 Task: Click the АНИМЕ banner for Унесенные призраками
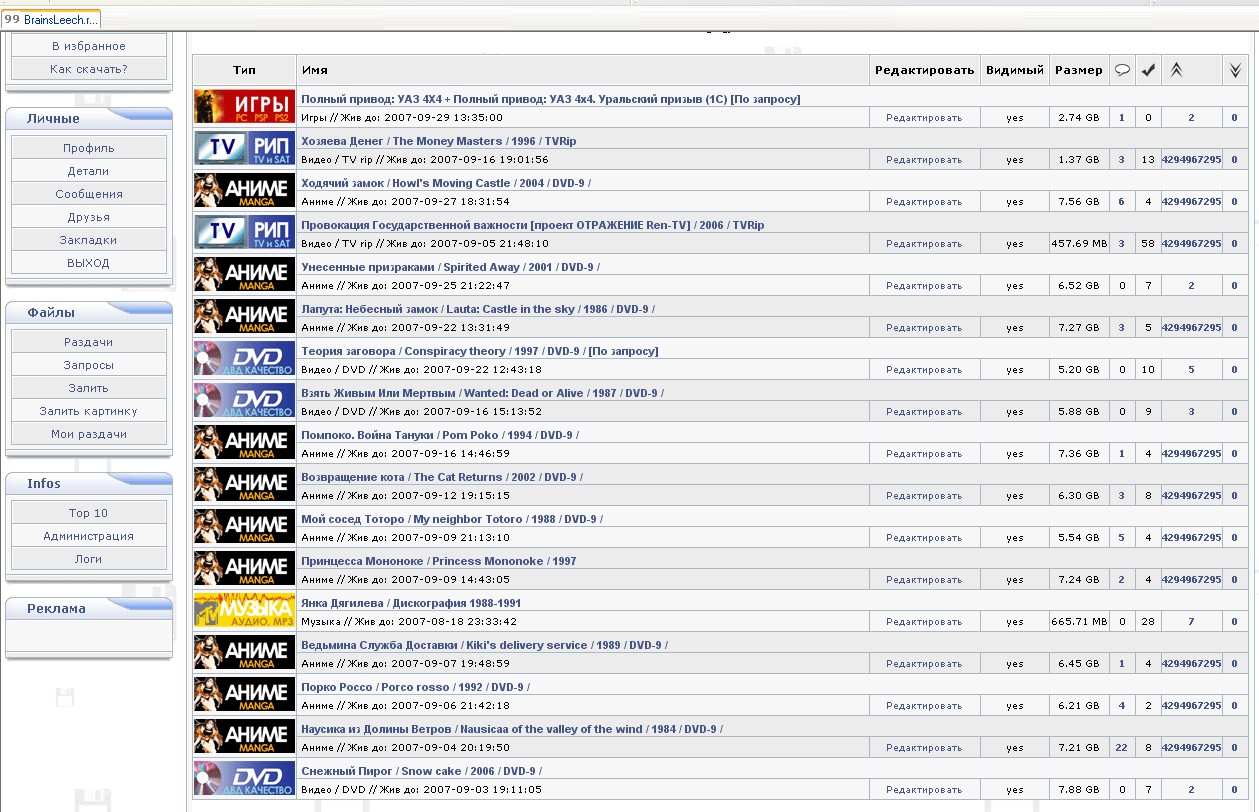pos(245,275)
